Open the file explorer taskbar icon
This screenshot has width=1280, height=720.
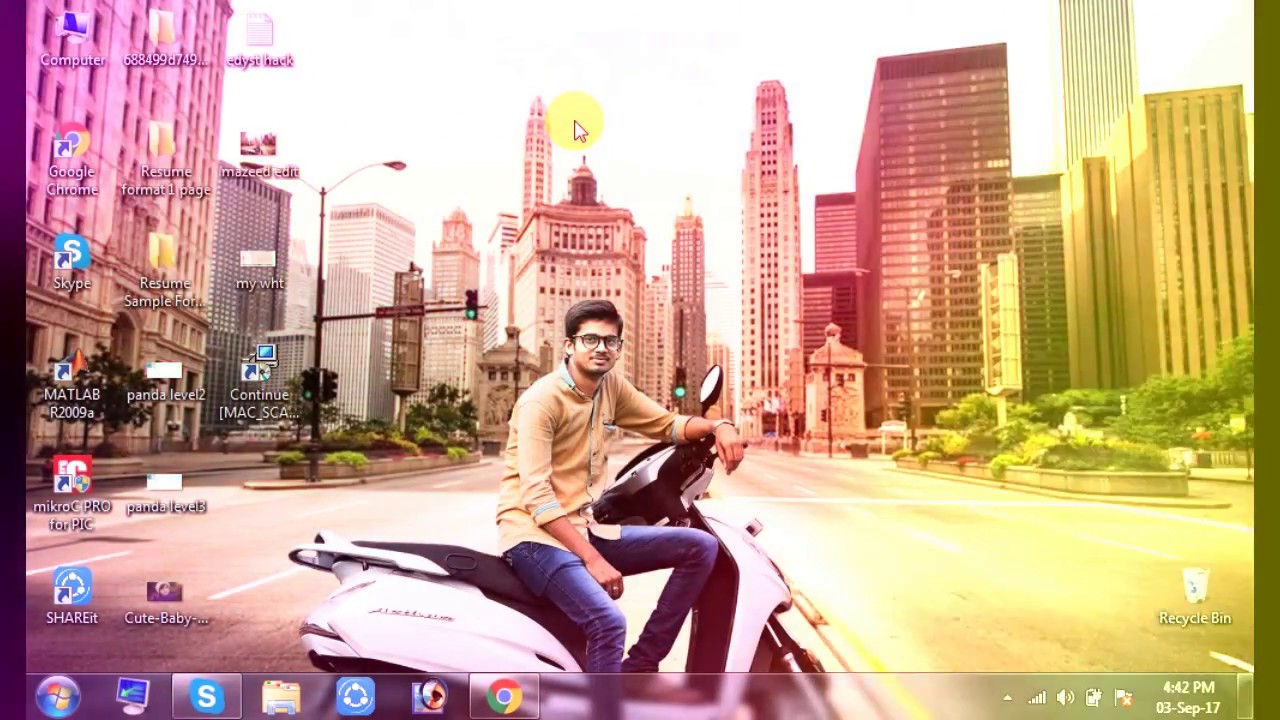click(281, 696)
